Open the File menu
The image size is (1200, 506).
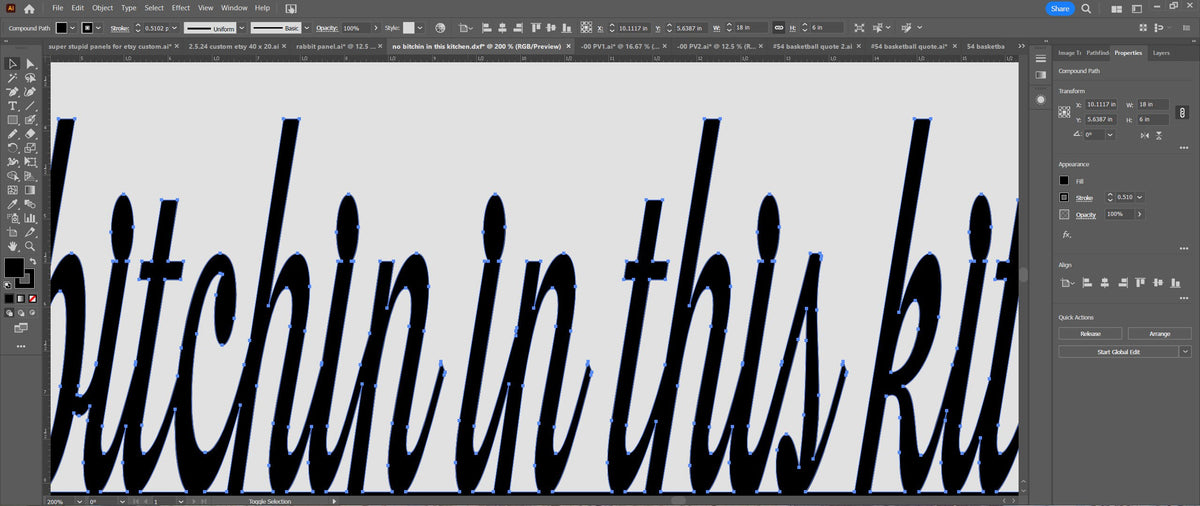point(57,8)
